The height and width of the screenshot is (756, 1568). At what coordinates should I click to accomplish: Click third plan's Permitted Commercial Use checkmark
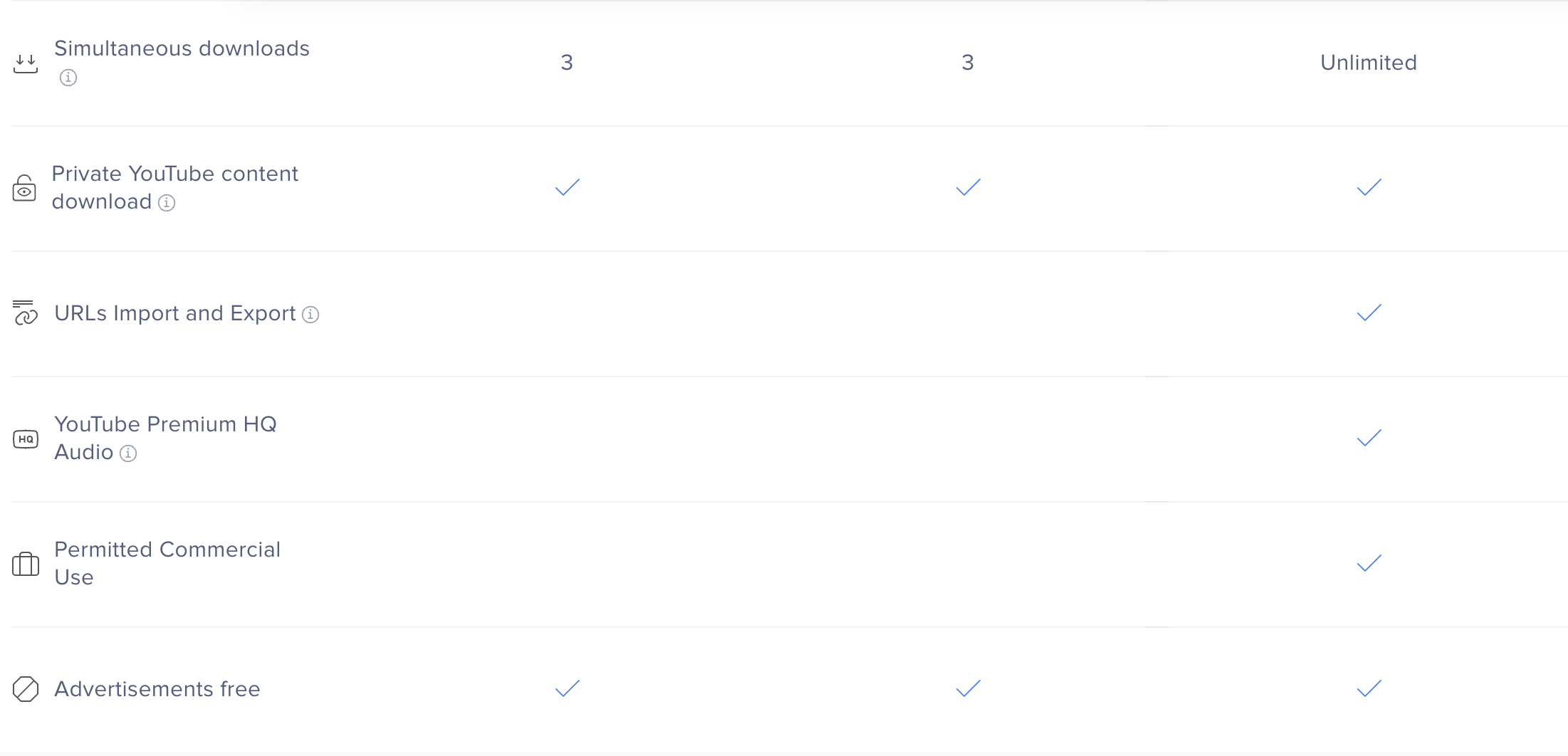pos(1369,563)
